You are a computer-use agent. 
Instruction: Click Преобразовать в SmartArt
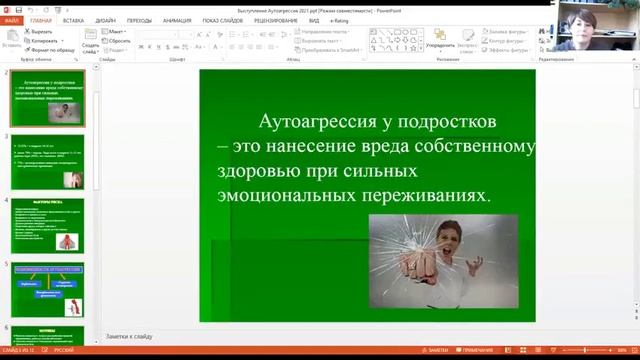coord(329,50)
